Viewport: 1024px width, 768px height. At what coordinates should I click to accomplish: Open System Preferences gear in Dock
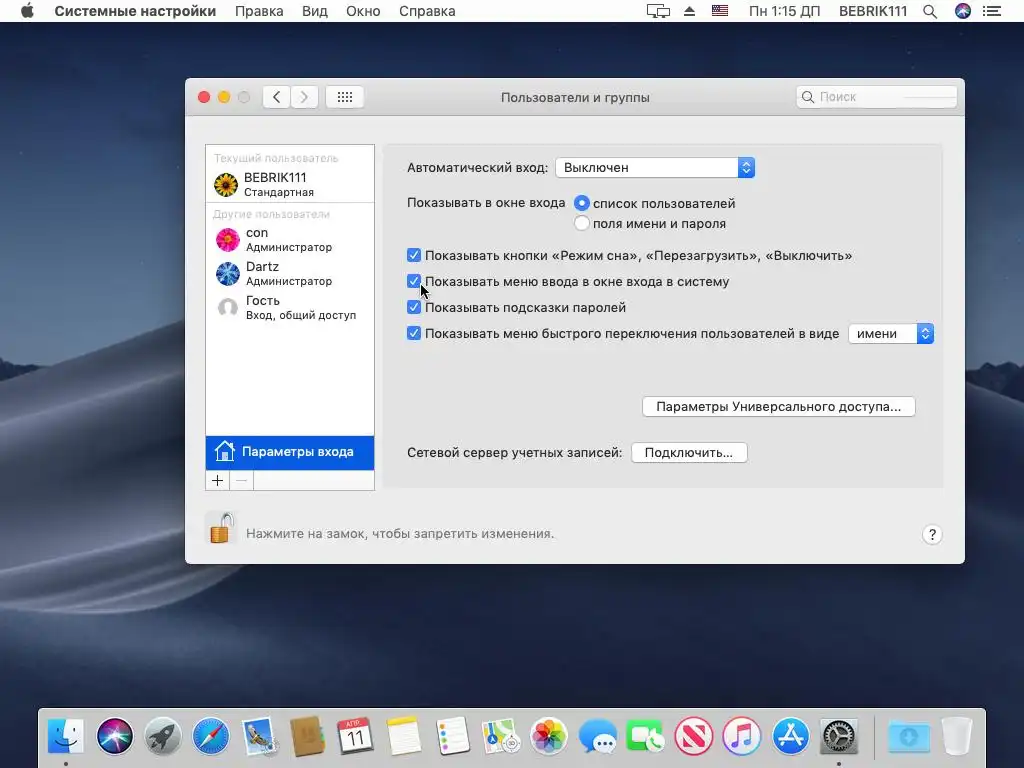839,736
